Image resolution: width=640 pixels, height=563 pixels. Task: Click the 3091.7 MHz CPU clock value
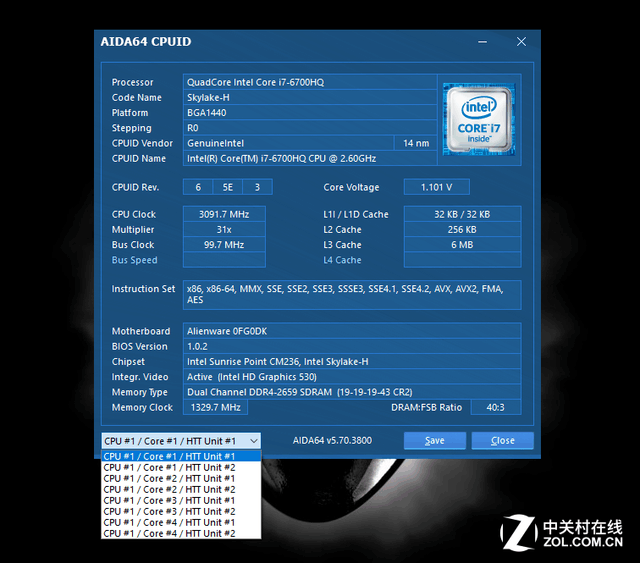224,214
